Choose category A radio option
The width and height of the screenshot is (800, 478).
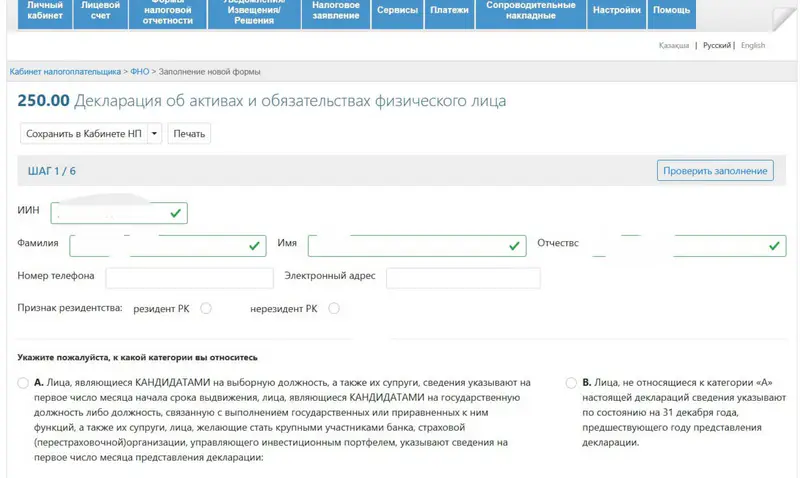23,383
